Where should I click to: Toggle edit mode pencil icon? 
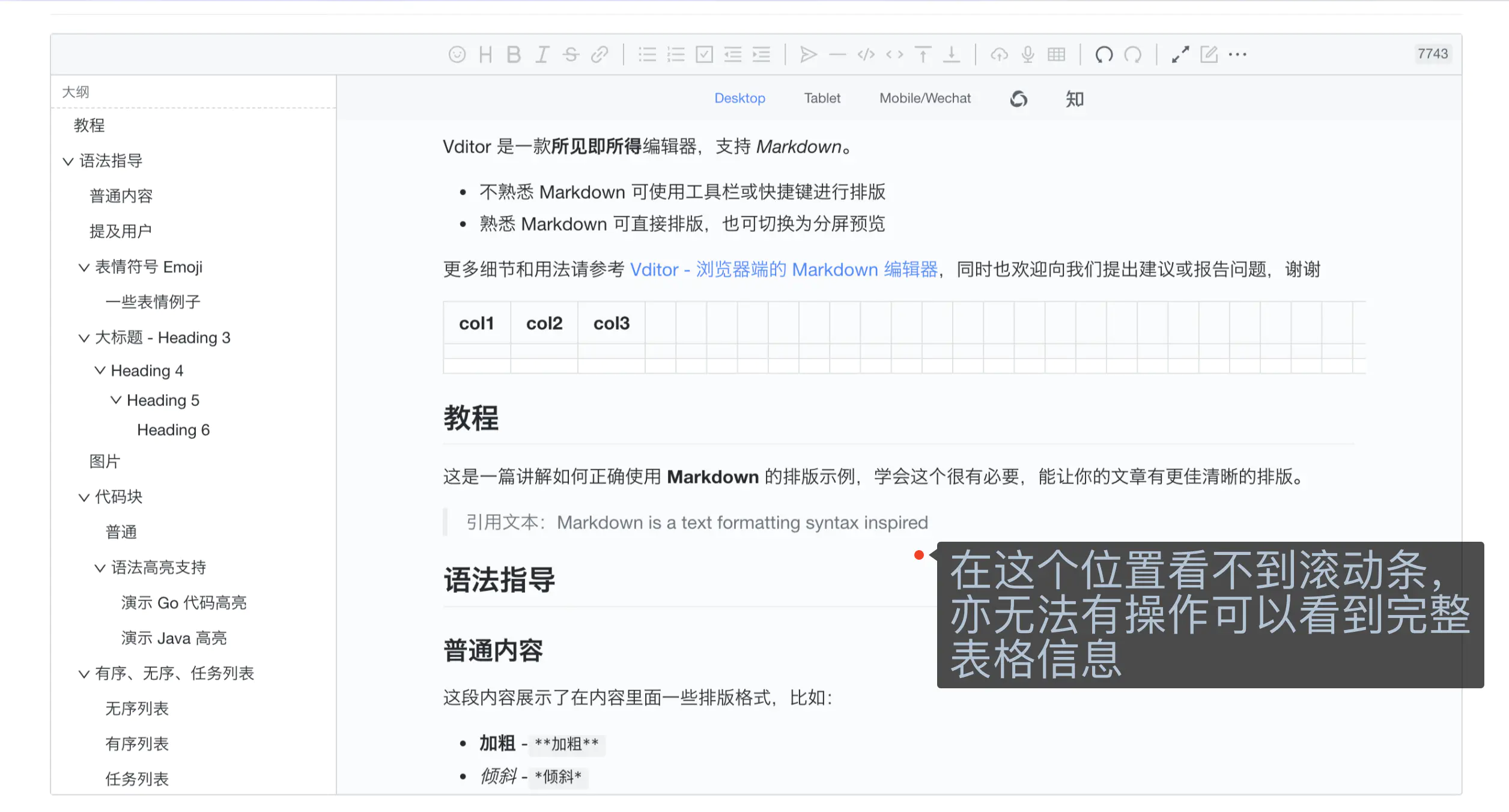(x=1209, y=55)
